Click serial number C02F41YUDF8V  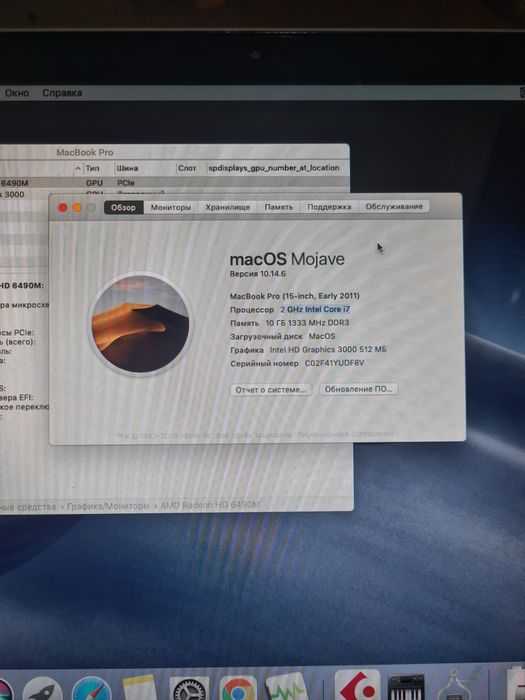(334, 363)
